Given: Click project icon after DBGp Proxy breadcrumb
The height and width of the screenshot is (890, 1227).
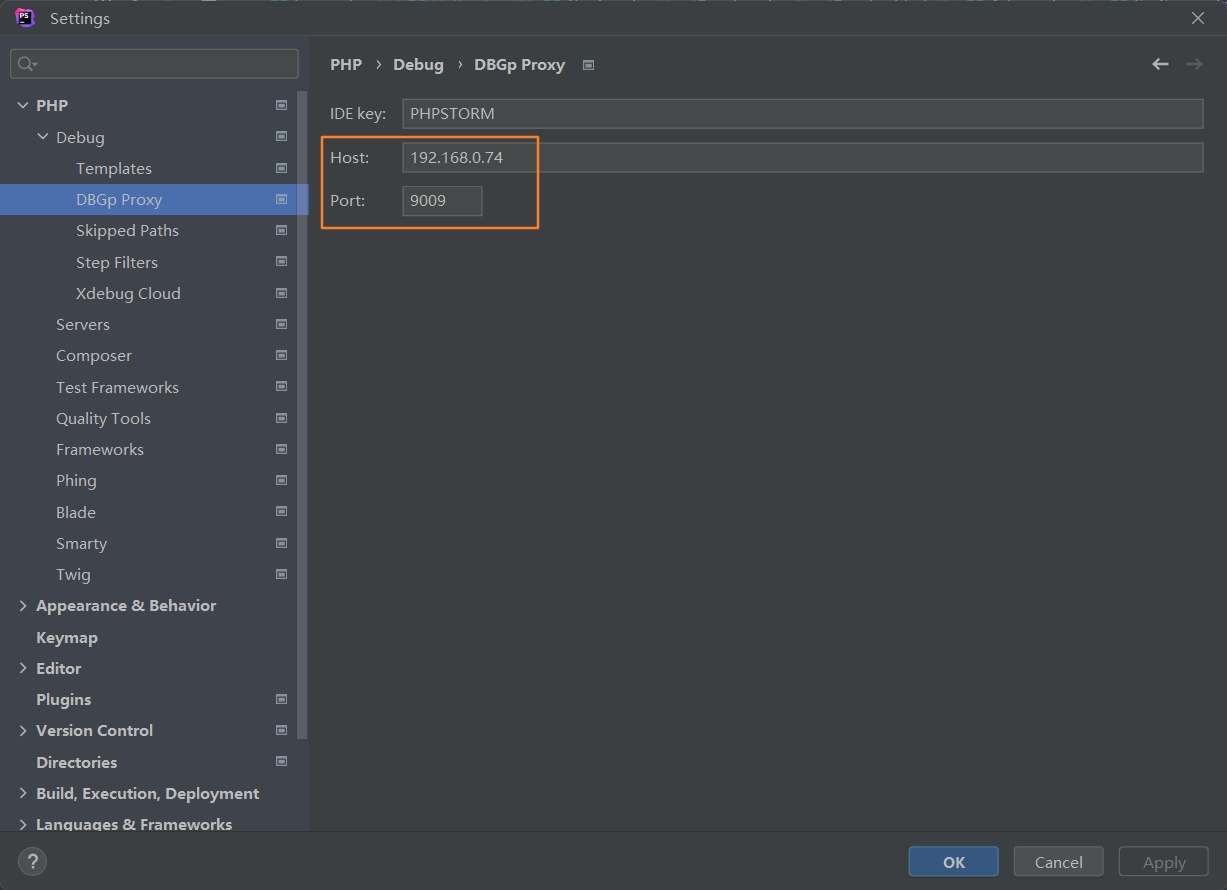Looking at the screenshot, I should tap(588, 65).
